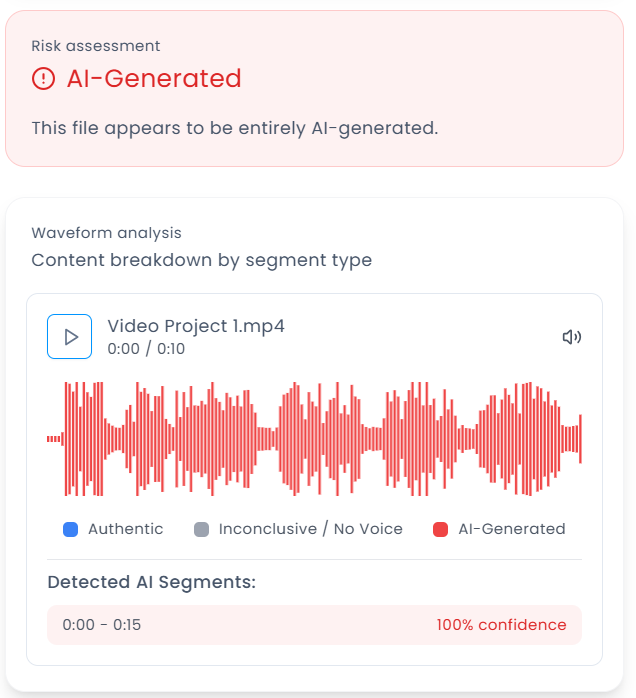Screen dimensions: 636x698
Task: Select the "AI-Generated" legend label under the waveform
Action: [511, 529]
